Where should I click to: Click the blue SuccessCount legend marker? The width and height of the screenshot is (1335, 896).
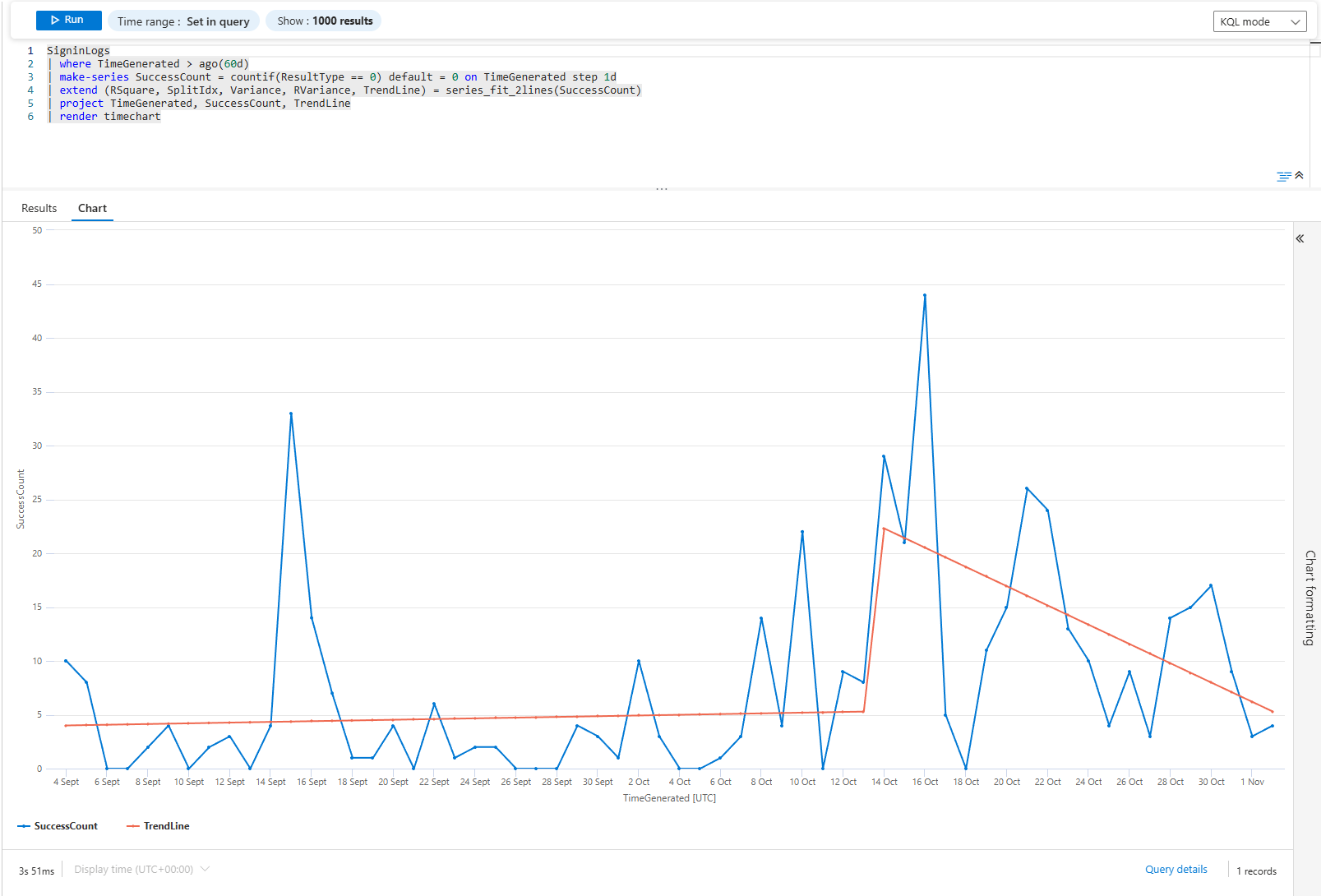click(x=24, y=826)
